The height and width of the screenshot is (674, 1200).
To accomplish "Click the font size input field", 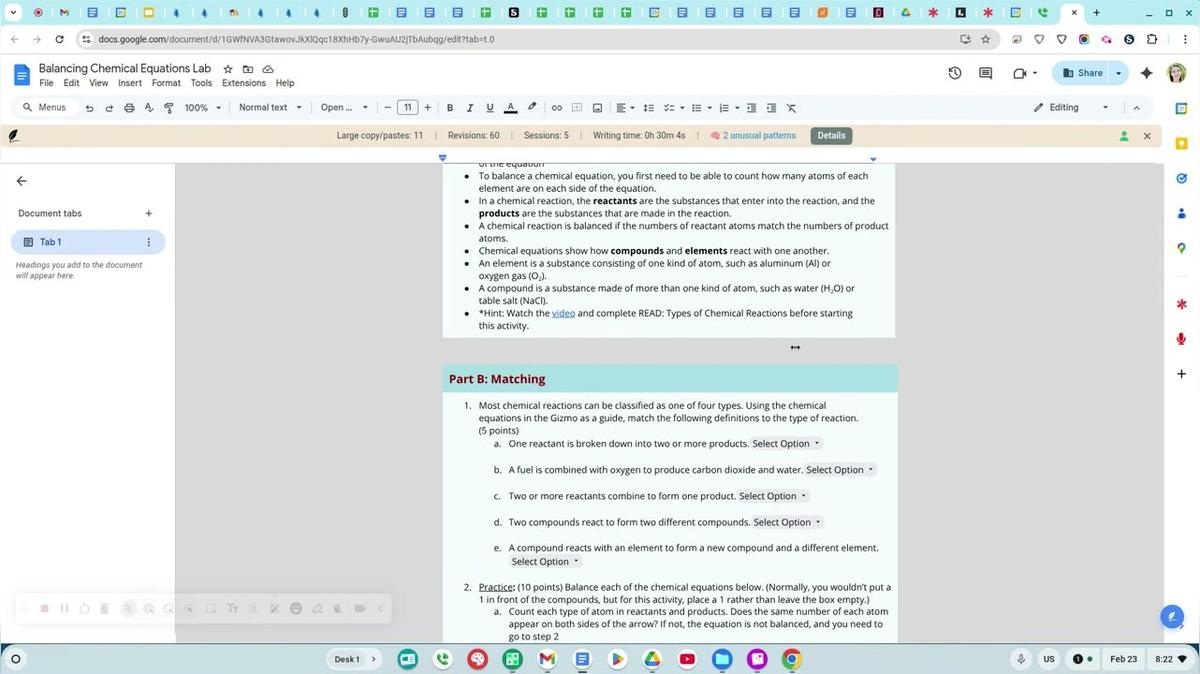I will 407,108.
